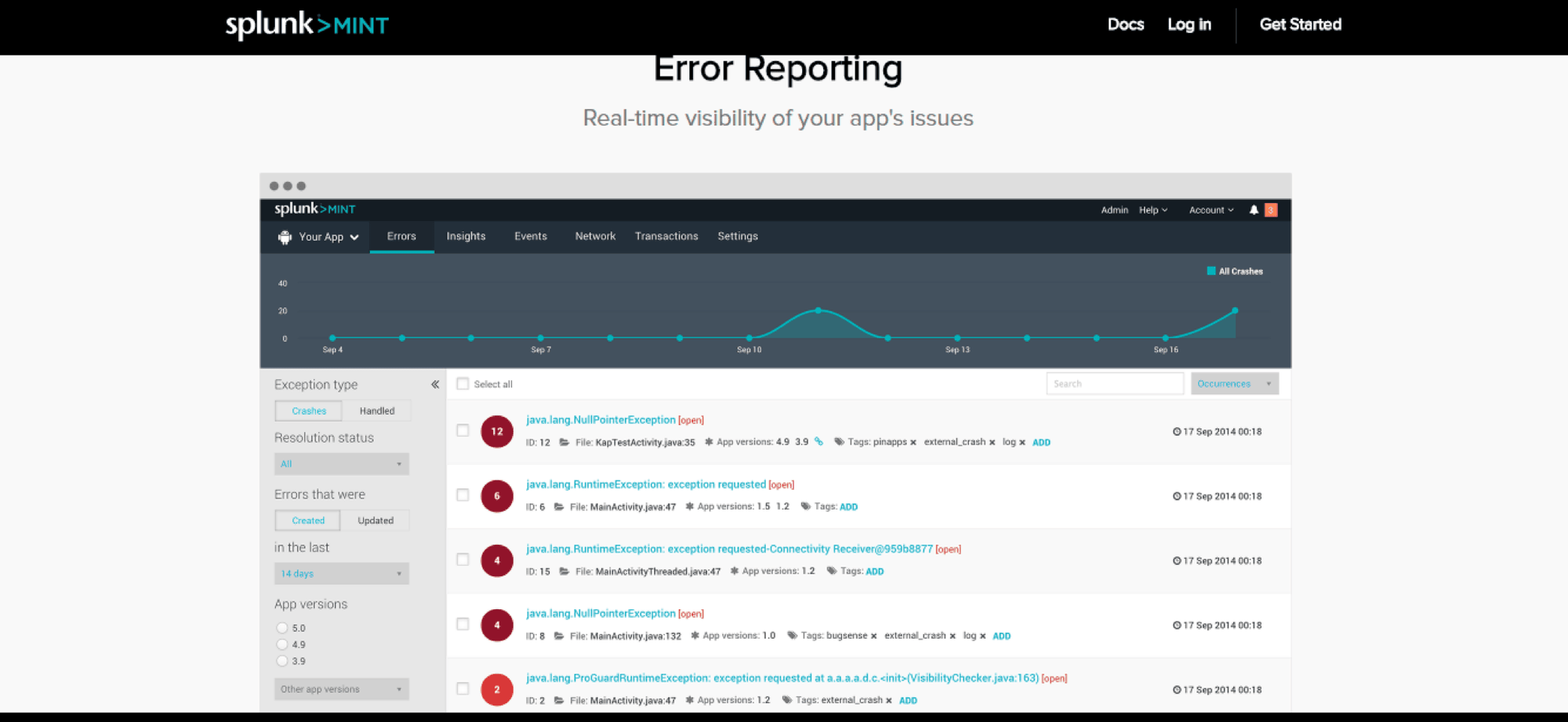This screenshot has height=722, width=1568.
Task: Switch to the Insights tab
Action: click(x=466, y=237)
